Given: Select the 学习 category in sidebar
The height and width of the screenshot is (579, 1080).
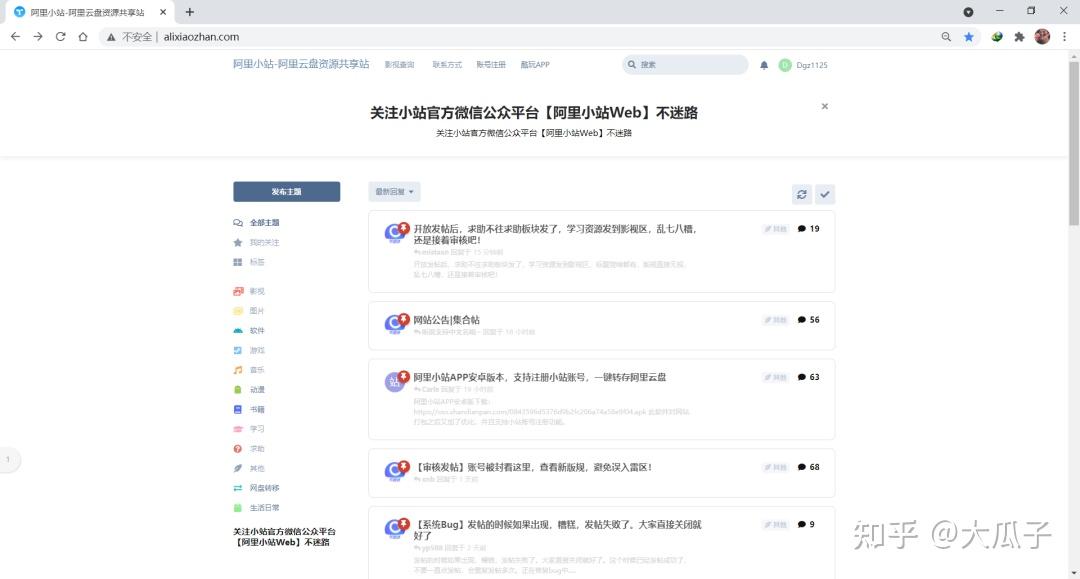Looking at the screenshot, I should tap(249, 429).
